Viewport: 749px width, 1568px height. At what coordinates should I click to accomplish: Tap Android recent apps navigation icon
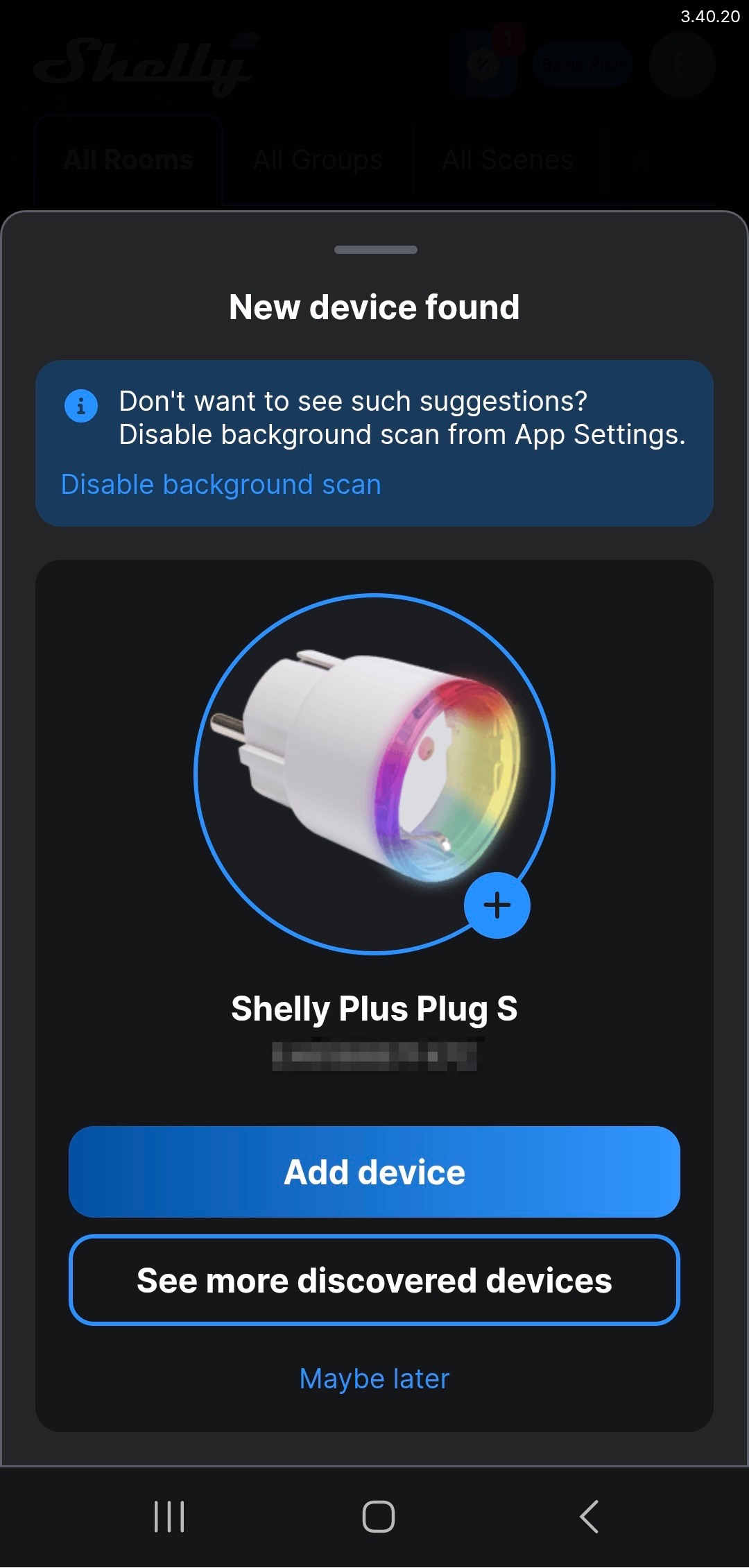click(169, 1517)
